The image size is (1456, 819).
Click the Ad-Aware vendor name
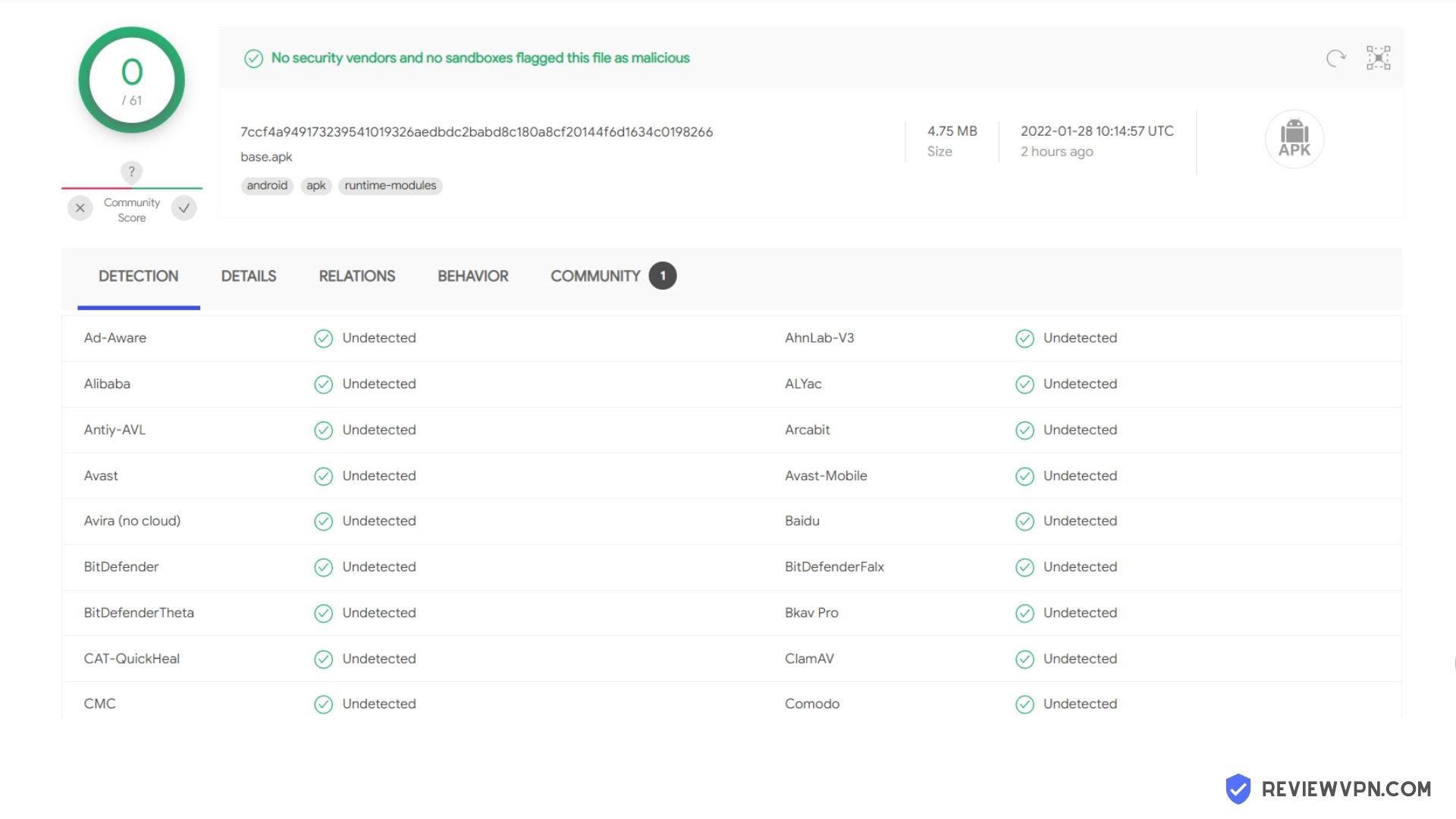point(115,338)
